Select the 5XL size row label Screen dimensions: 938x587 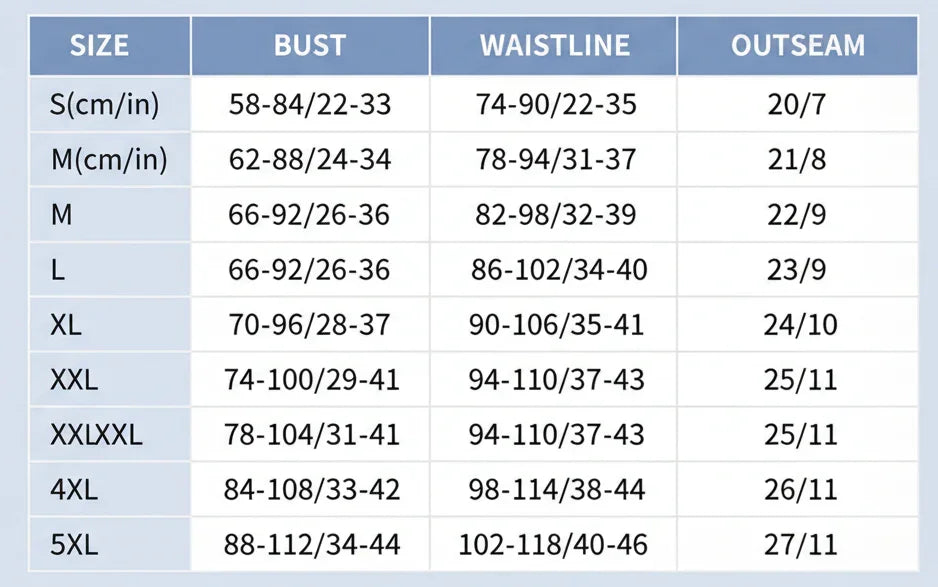pyautogui.click(x=73, y=545)
